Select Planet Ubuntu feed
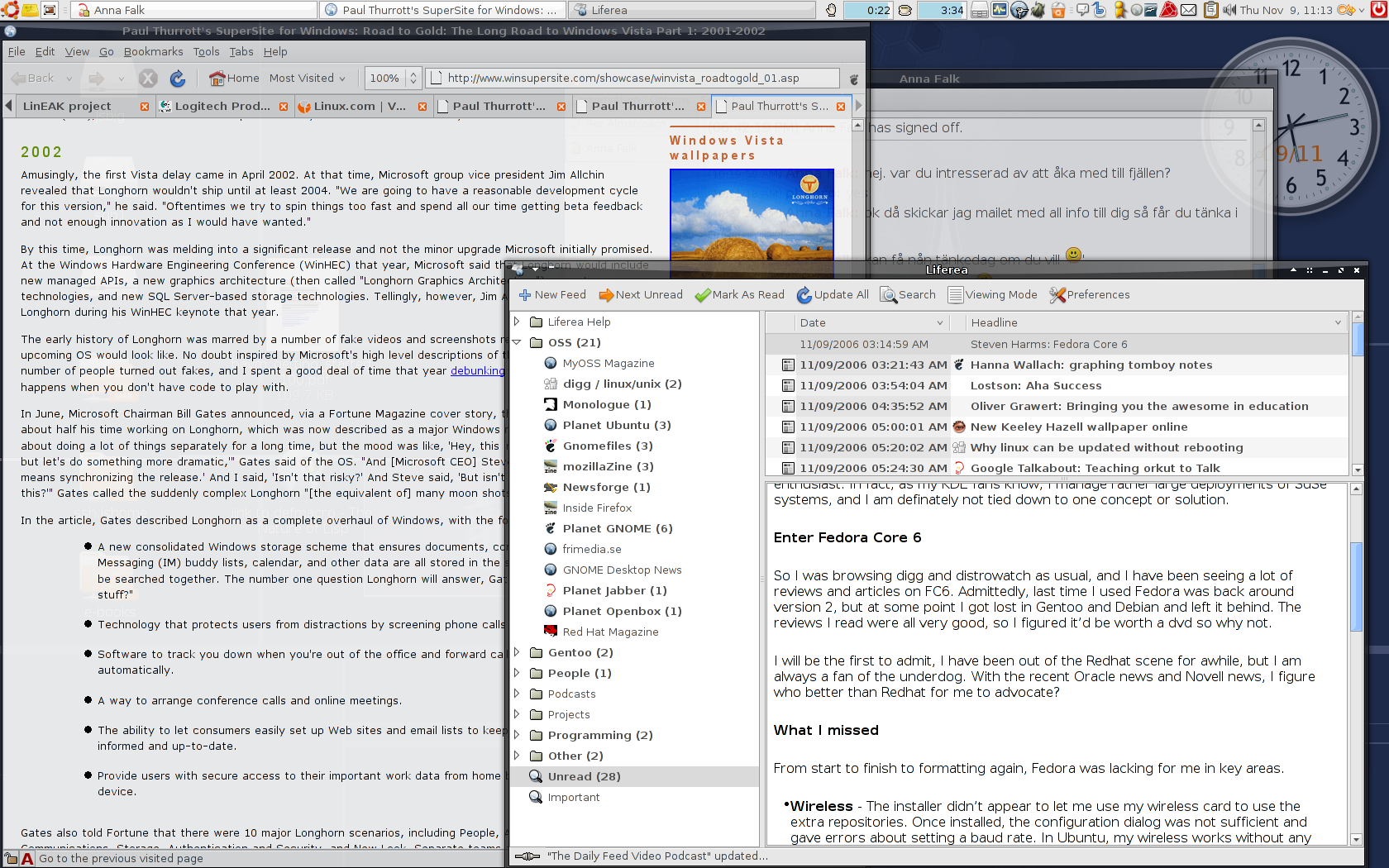Image resolution: width=1389 pixels, height=868 pixels. click(616, 425)
